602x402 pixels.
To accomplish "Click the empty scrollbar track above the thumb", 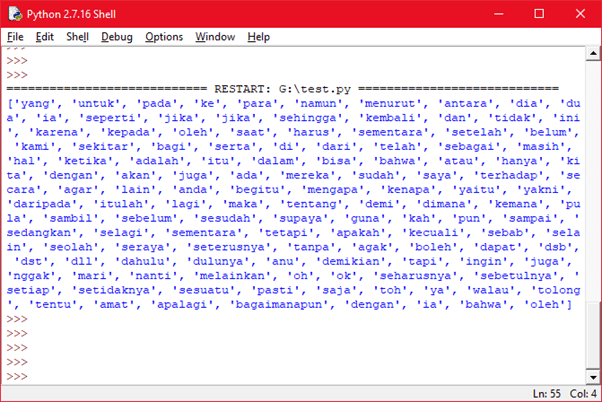I will click(x=593, y=180).
